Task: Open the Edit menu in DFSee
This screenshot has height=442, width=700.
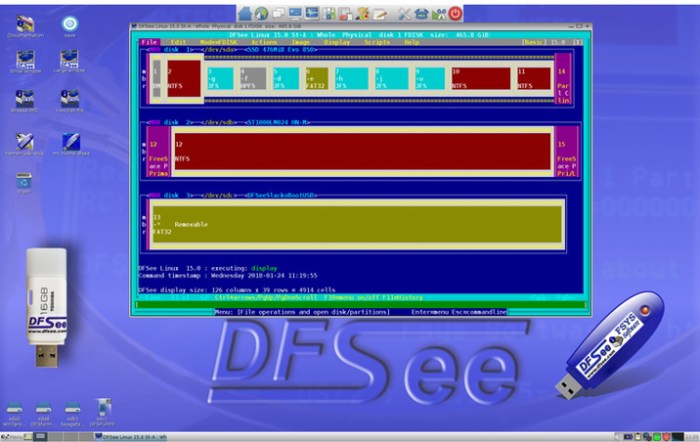Action: tap(178, 42)
